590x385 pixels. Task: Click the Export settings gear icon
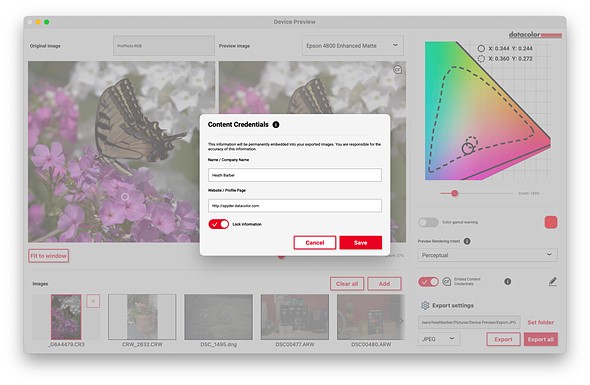click(425, 305)
